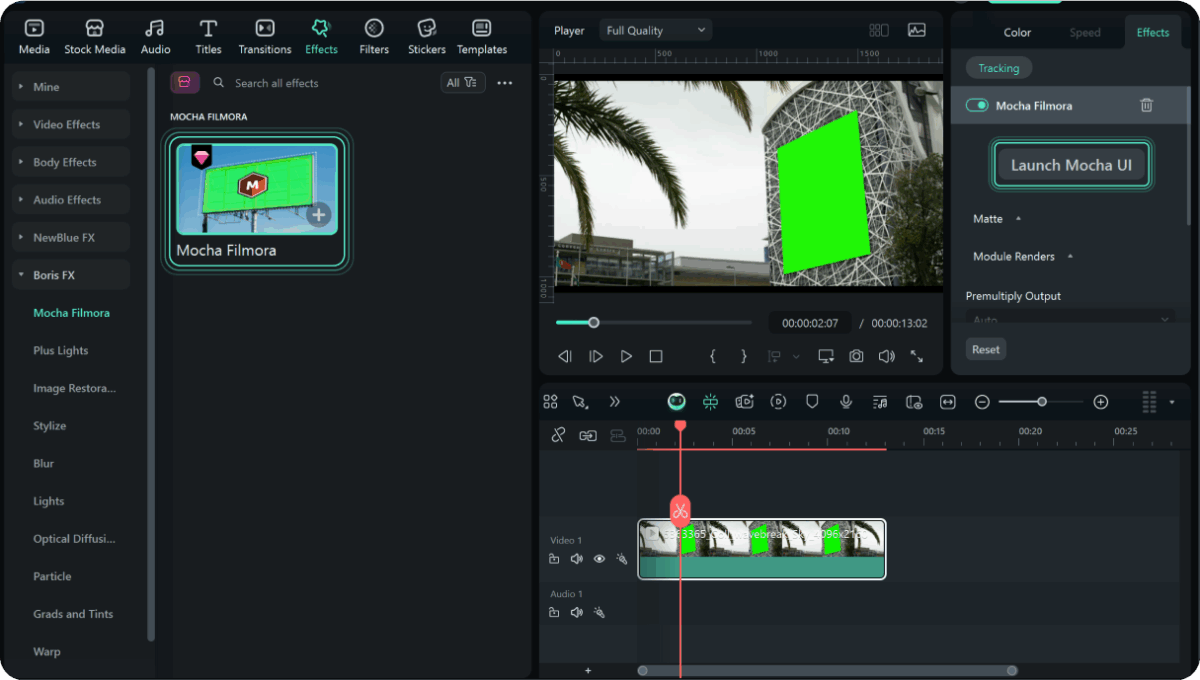The image size is (1200, 680).
Task: Split the clip with the scissors icon
Action: (680, 511)
